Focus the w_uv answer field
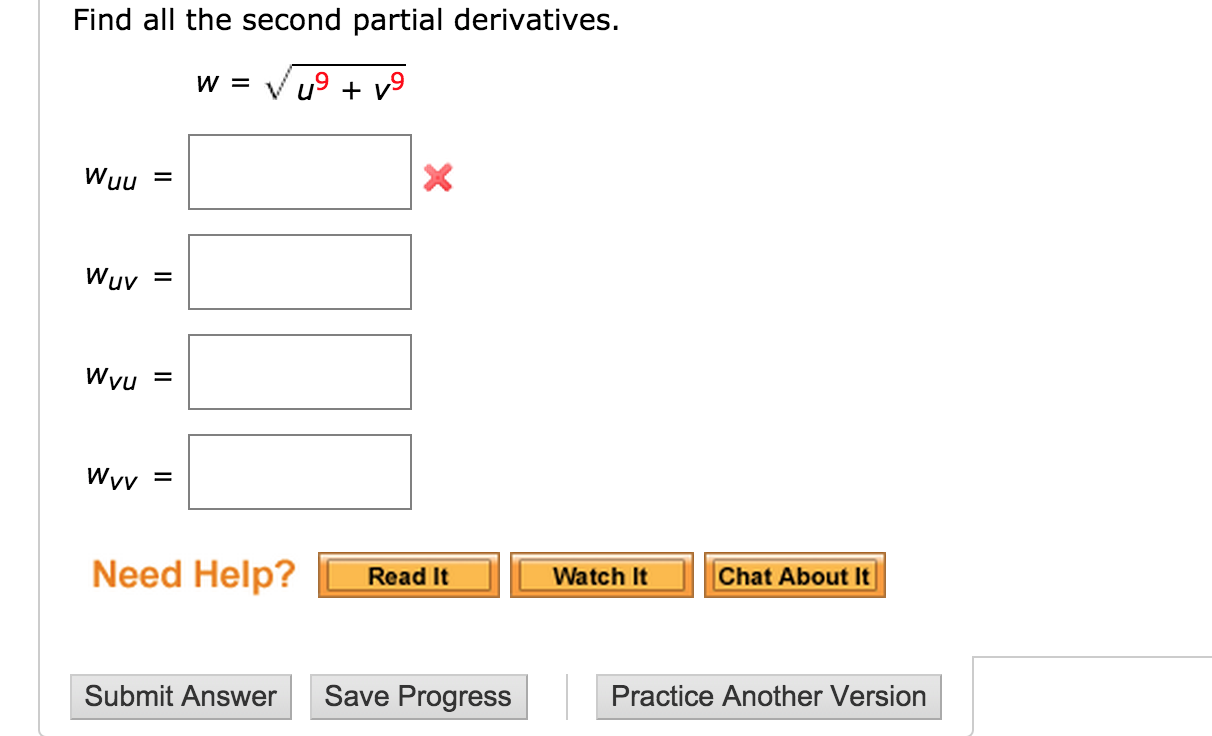Screen dimensions: 1212x736 tap(299, 272)
